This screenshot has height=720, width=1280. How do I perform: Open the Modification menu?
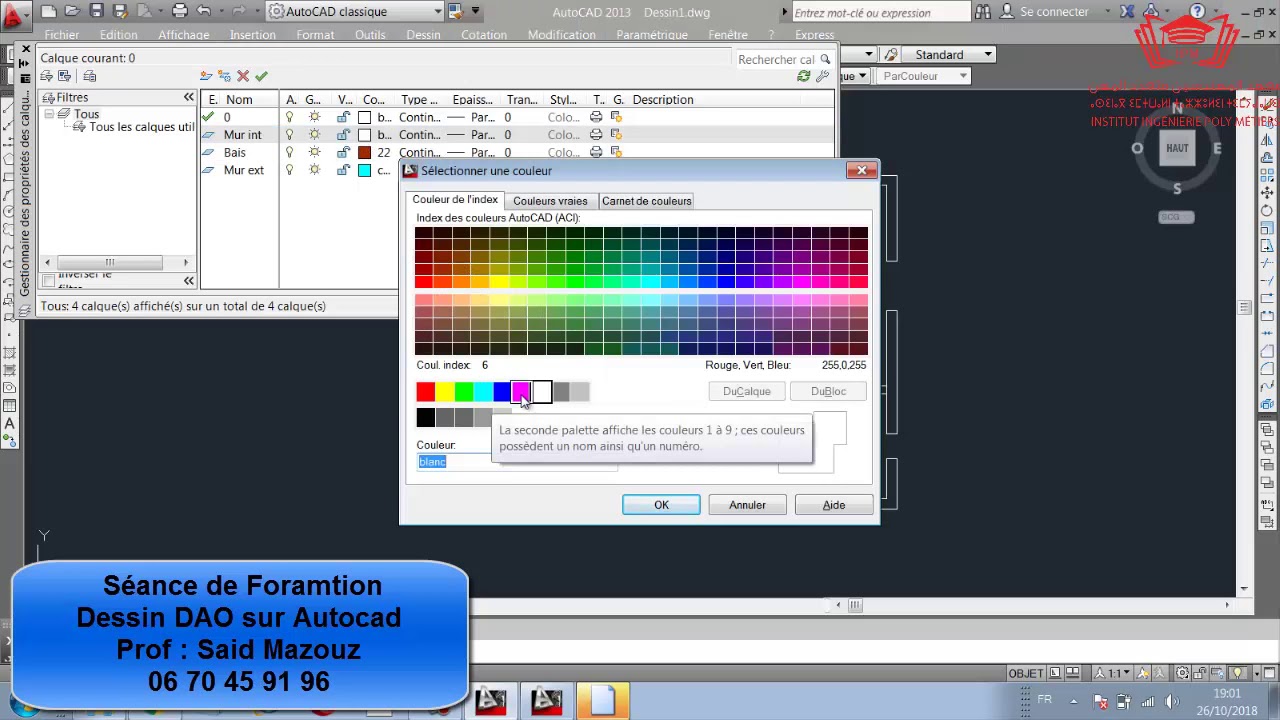[x=561, y=35]
